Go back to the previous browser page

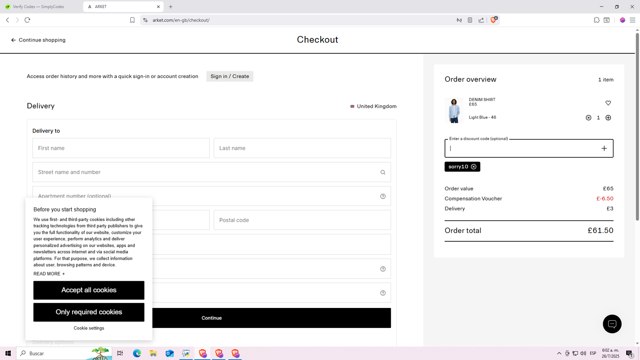coord(7,20)
